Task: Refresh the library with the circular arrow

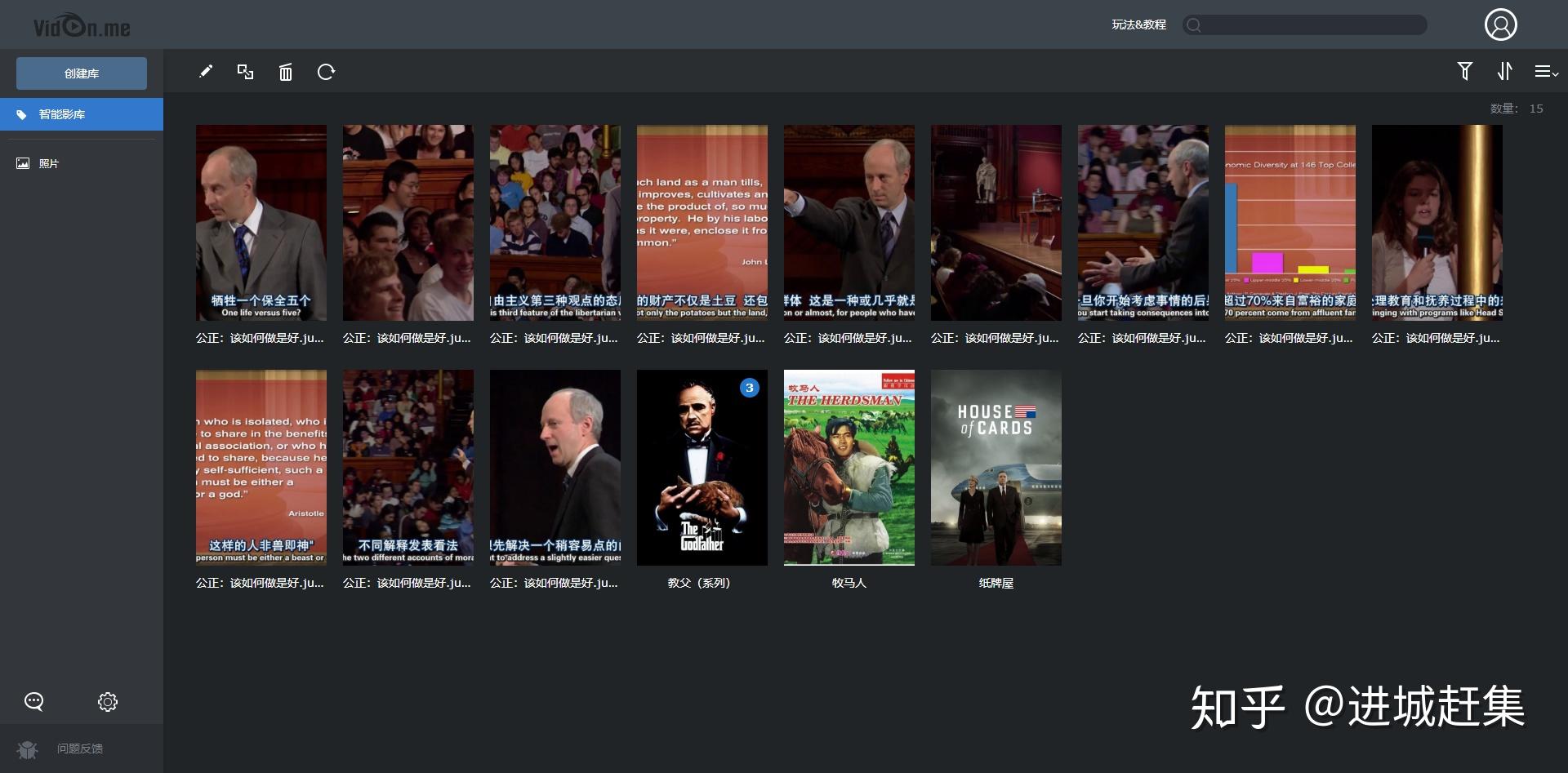Action: coord(326,72)
